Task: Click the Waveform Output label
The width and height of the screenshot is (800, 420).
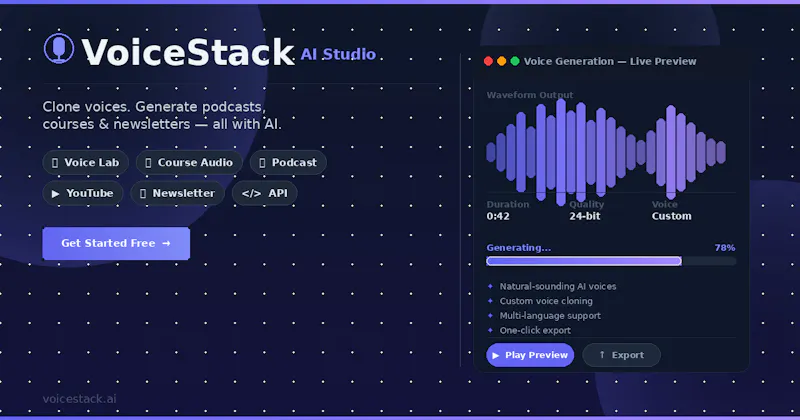Action: point(530,95)
